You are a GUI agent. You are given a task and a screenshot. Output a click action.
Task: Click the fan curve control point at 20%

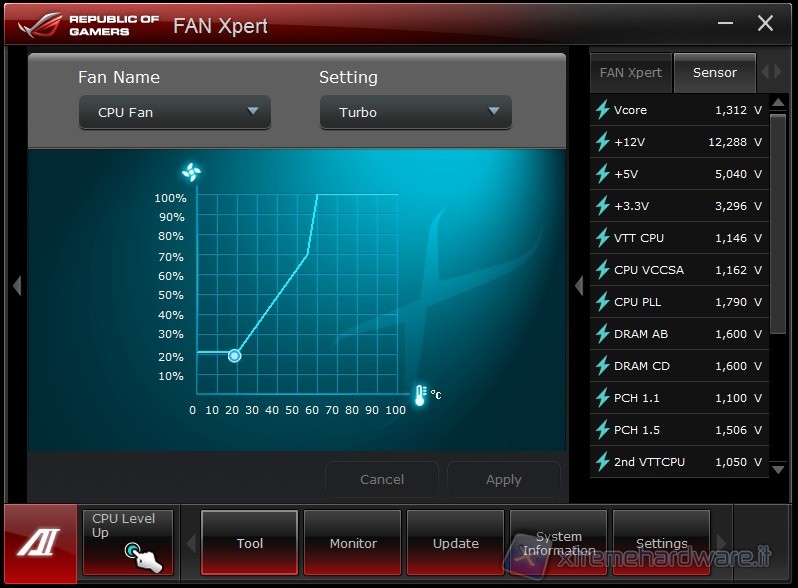(234, 355)
